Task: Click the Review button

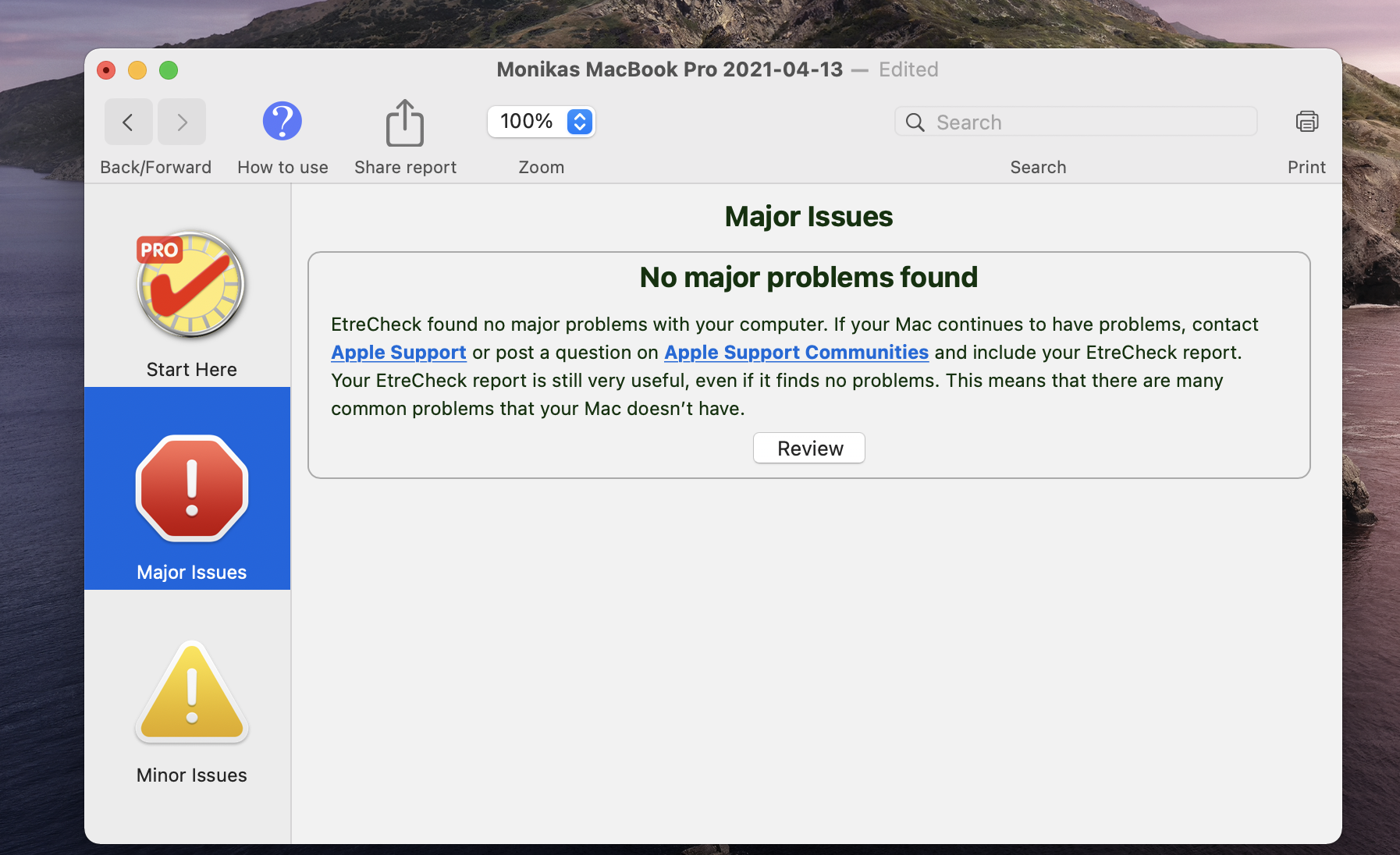Action: tap(808, 449)
